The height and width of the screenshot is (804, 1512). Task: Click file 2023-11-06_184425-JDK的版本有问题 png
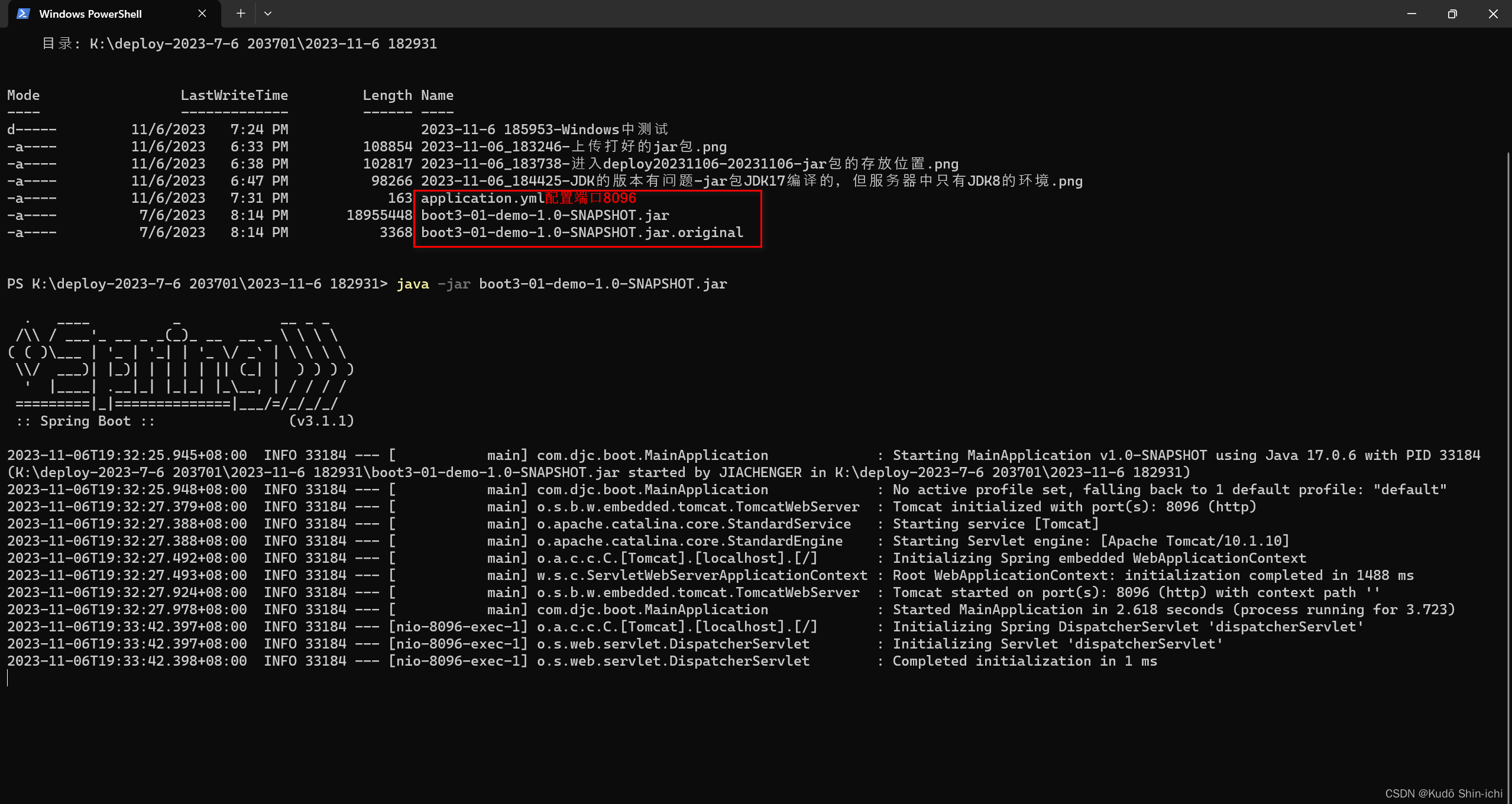click(752, 181)
